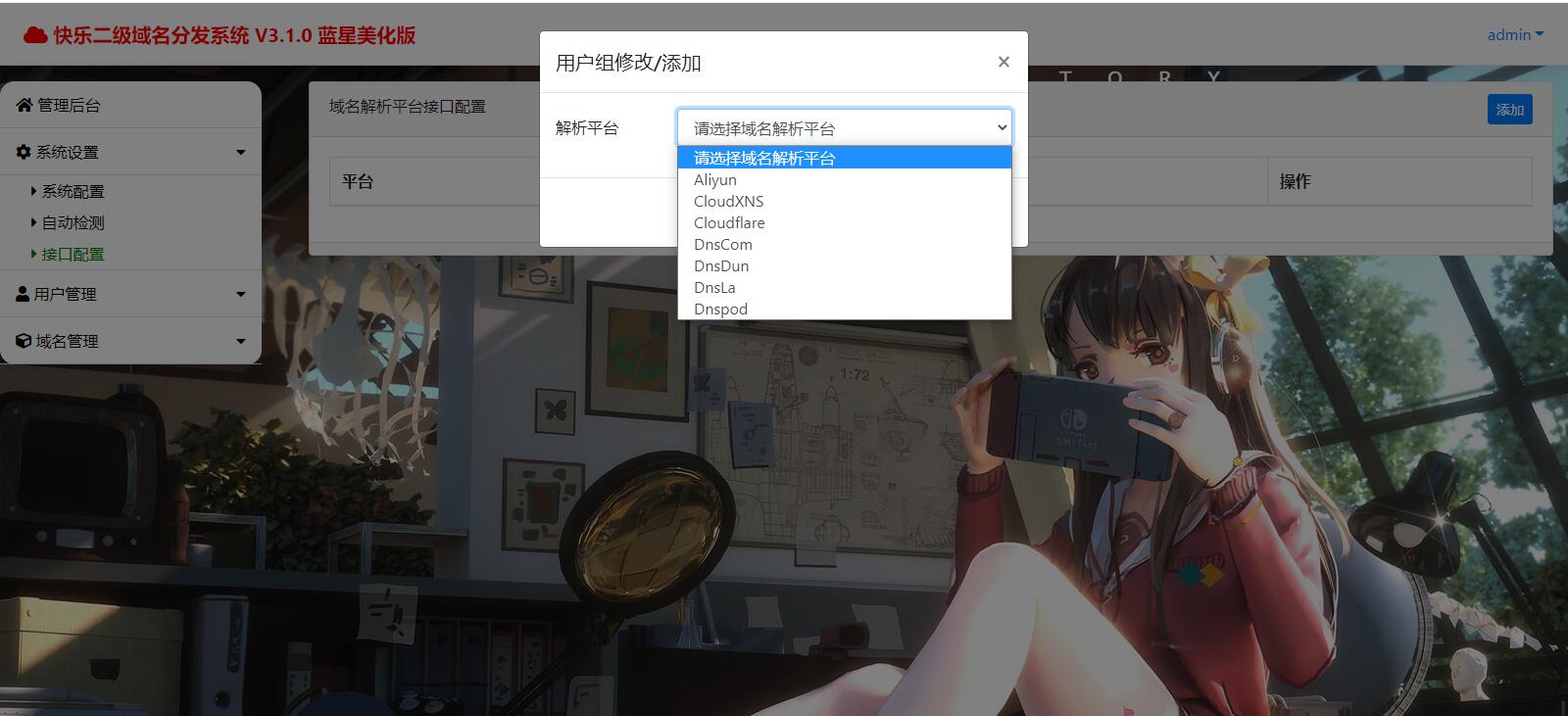
Task: Click the gear icon beside 系统设置
Action: pyautogui.click(x=24, y=152)
